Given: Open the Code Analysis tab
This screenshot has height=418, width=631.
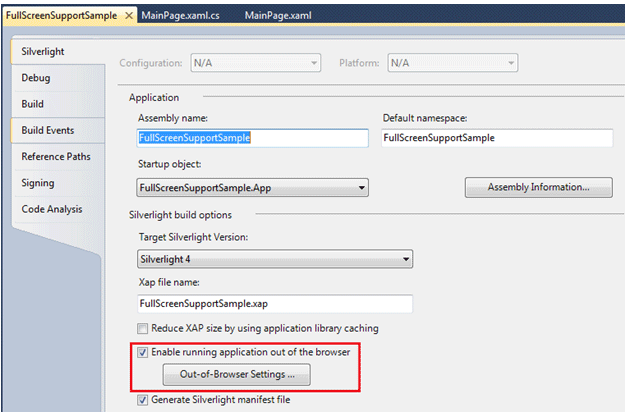Looking at the screenshot, I should pos(52,209).
